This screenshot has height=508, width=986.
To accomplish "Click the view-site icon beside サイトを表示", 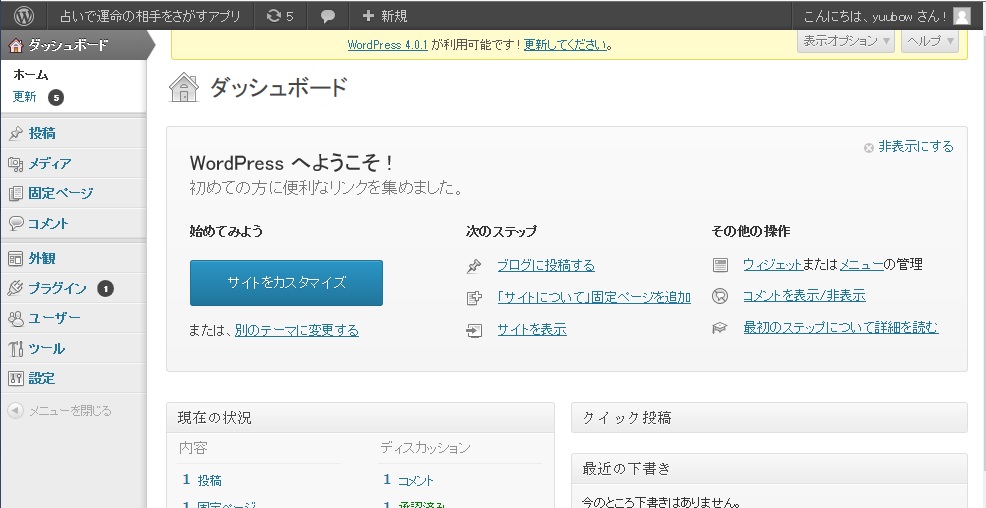I will 474,330.
